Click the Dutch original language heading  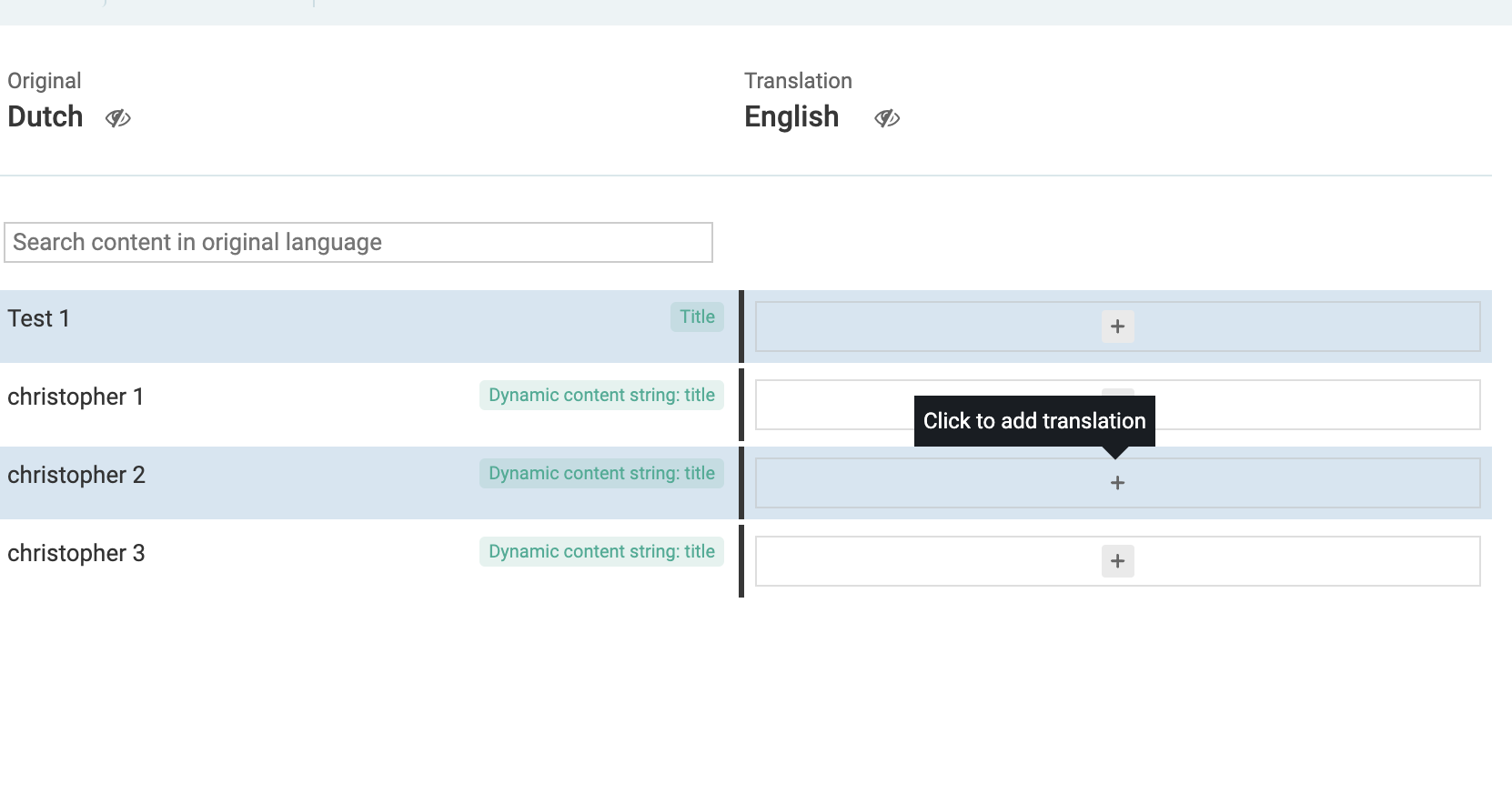click(45, 117)
